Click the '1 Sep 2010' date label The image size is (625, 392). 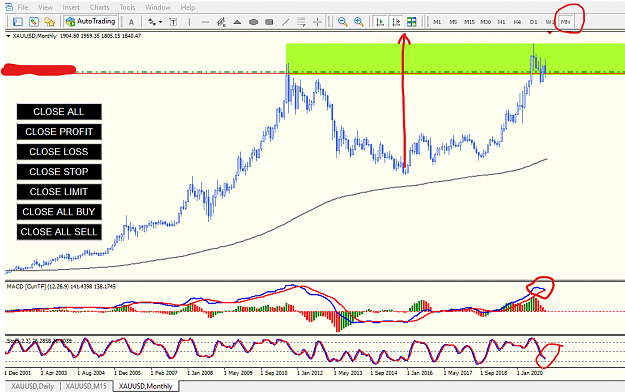pos(274,373)
